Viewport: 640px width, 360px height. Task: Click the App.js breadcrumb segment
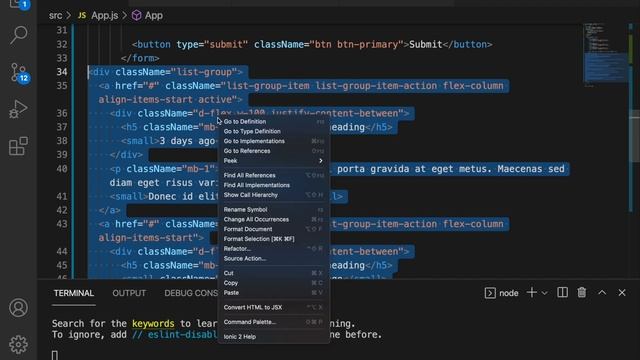[104, 16]
